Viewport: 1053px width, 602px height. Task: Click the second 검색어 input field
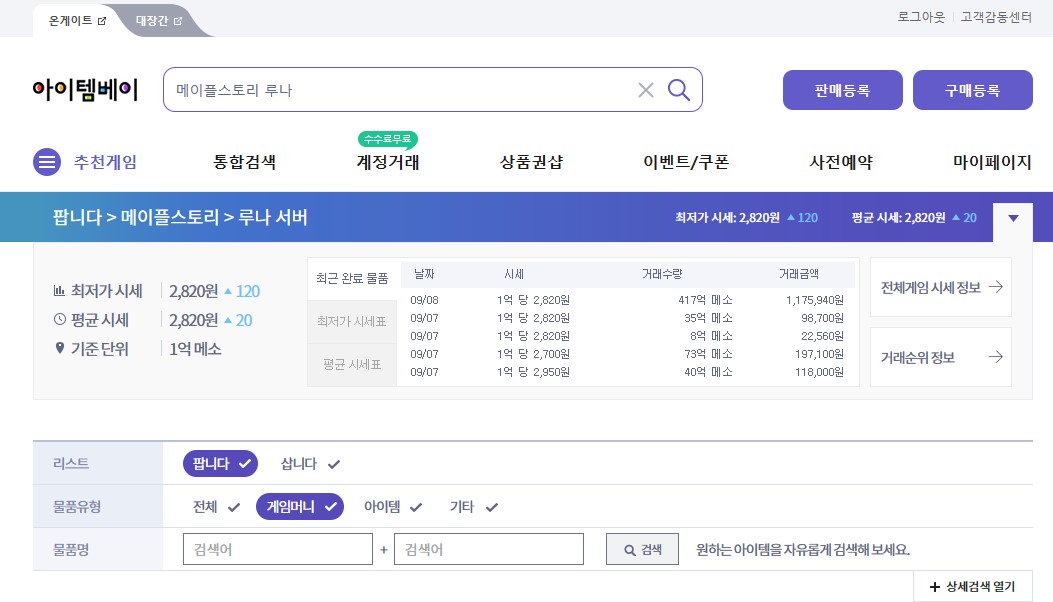click(x=489, y=550)
